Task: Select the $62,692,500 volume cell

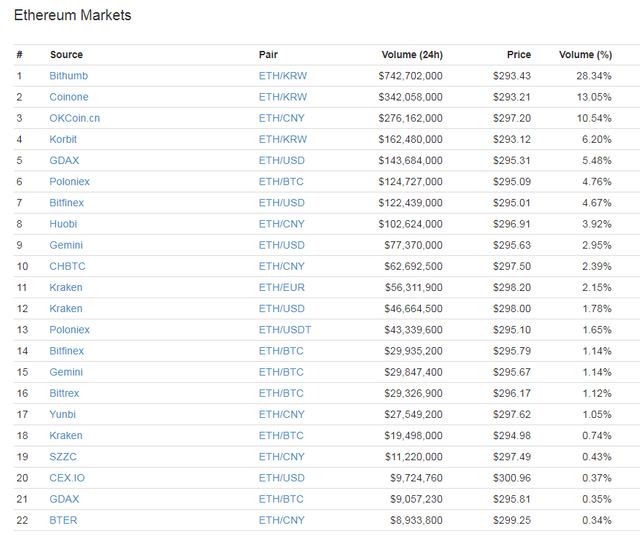Action: (413, 266)
